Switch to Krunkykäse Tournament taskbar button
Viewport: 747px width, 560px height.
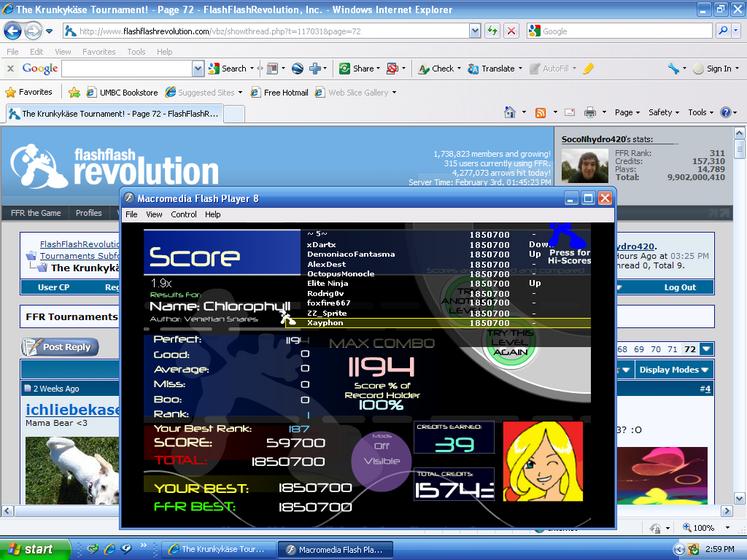click(218, 550)
